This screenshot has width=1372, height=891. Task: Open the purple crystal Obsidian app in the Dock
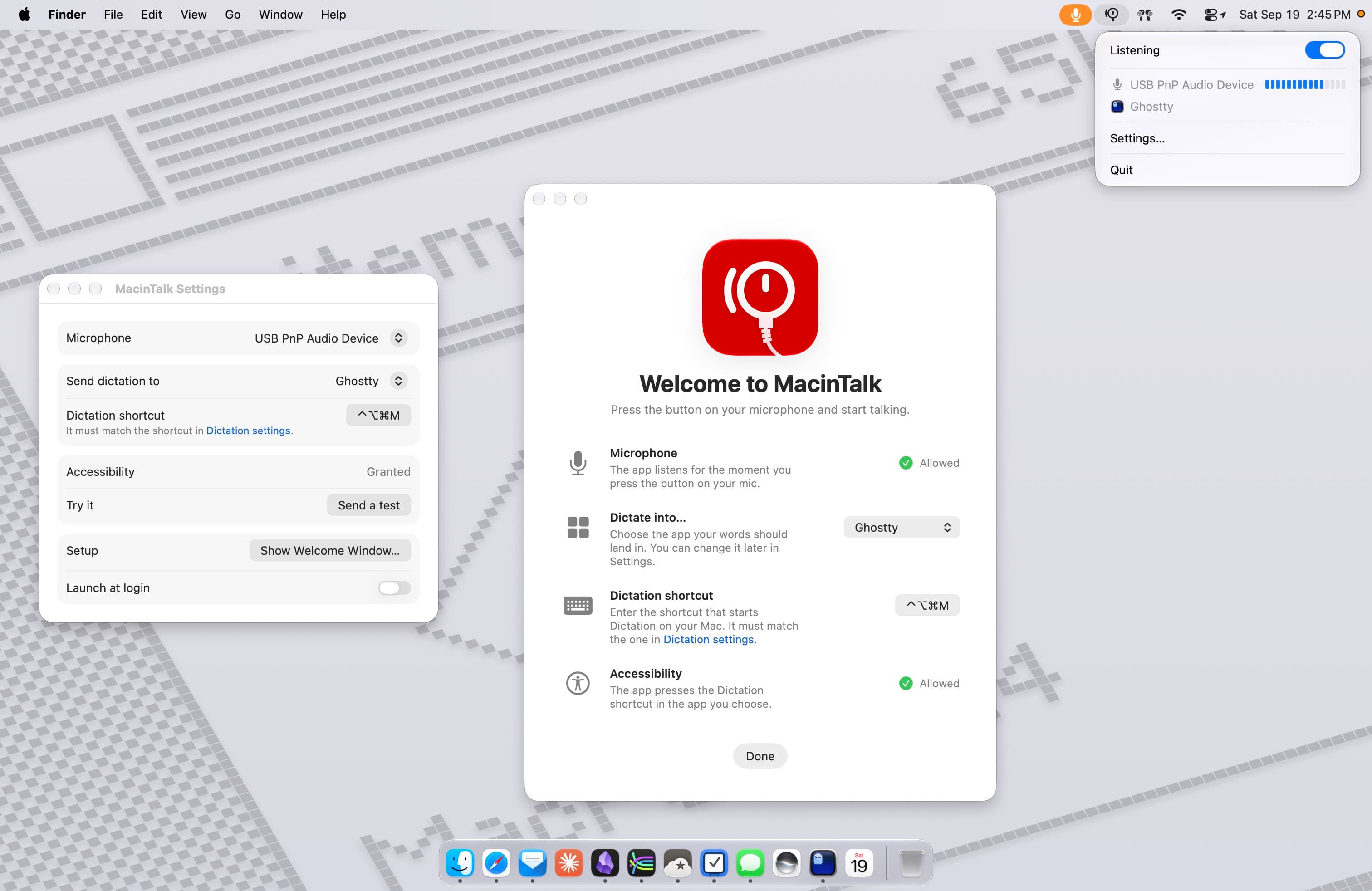(x=605, y=863)
